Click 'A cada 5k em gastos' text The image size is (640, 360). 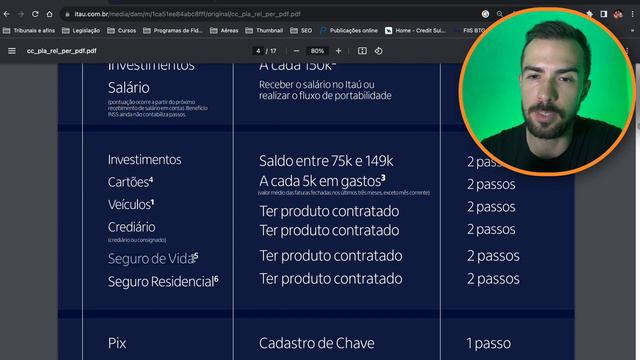(x=322, y=181)
